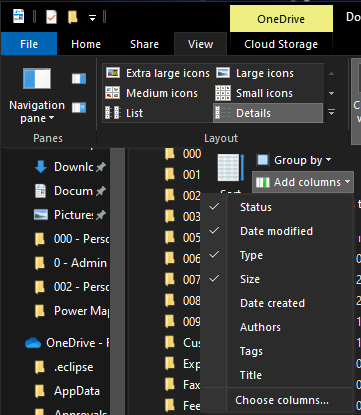361x415 pixels.
Task: Switch to the Share tab
Action: [x=144, y=44]
